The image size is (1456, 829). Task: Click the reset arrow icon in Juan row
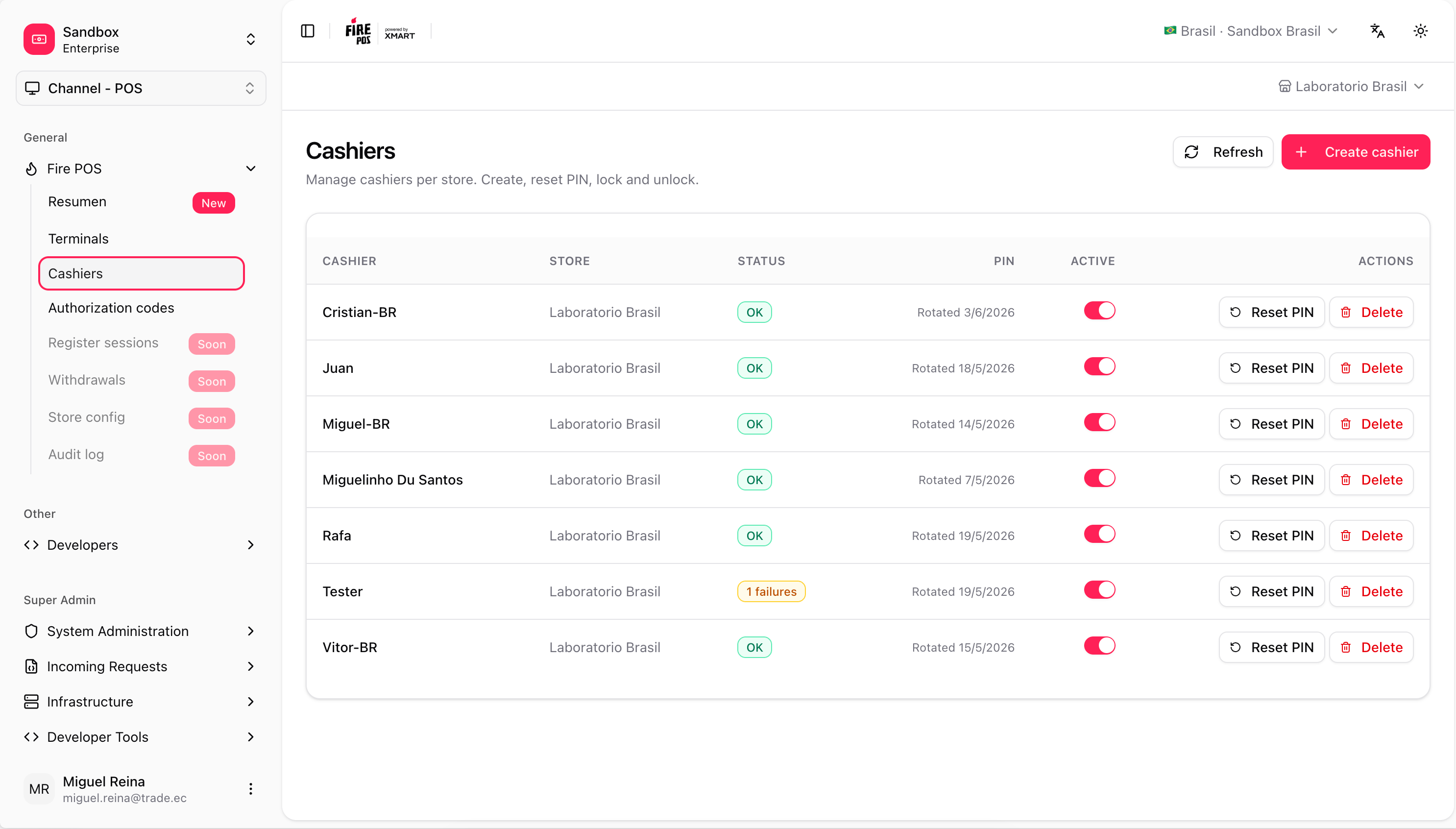point(1235,368)
